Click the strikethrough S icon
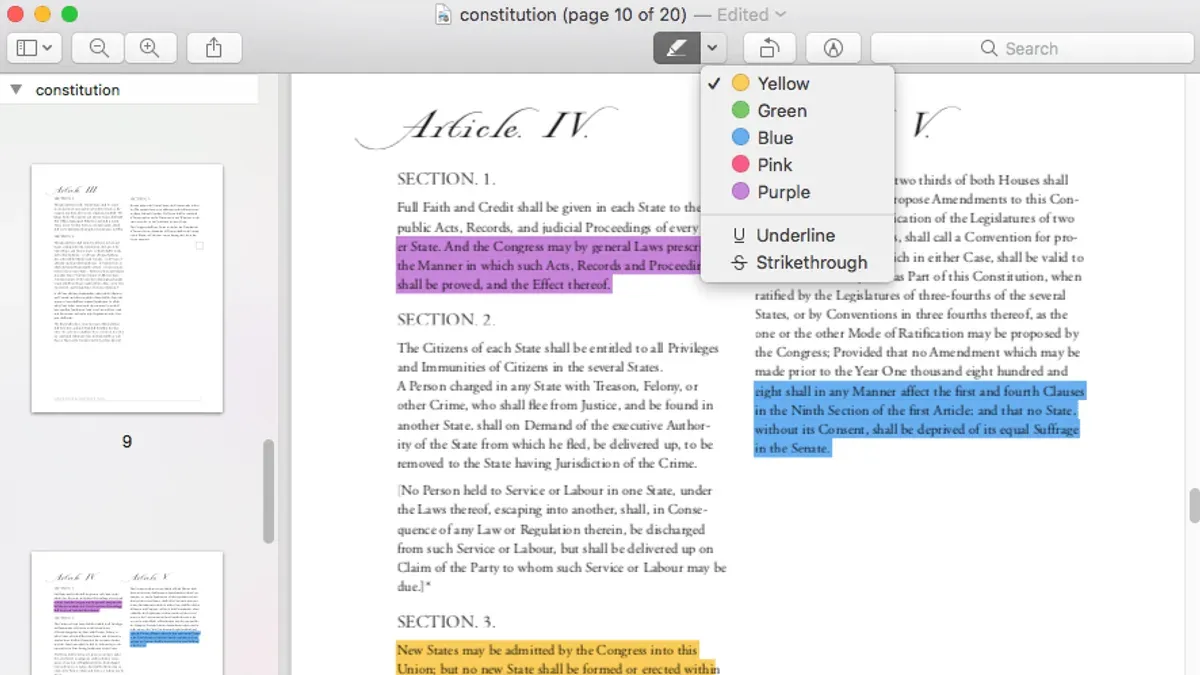Viewport: 1200px width, 675px height. click(739, 262)
